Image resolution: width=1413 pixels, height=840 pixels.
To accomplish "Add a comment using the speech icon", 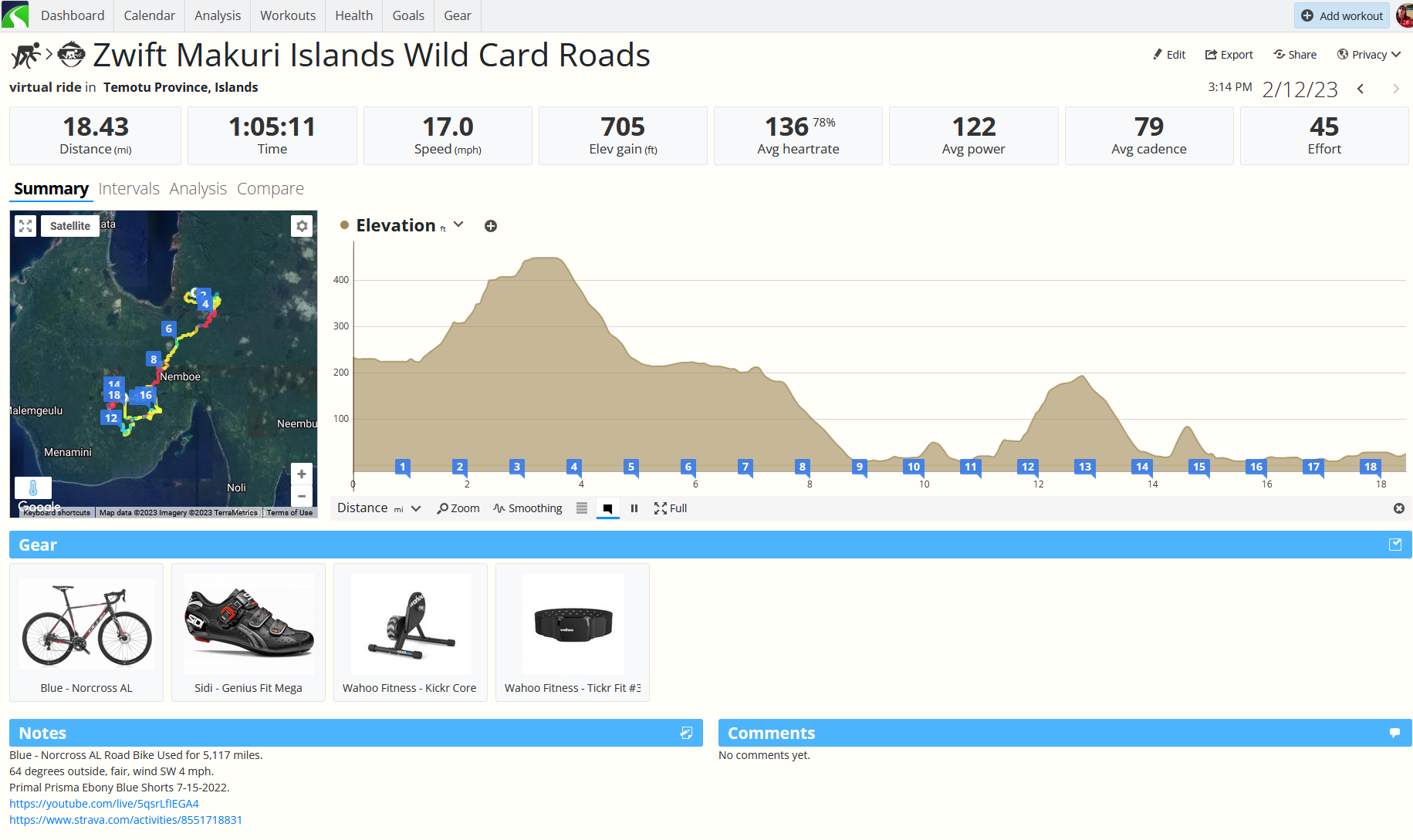I will [1394, 733].
